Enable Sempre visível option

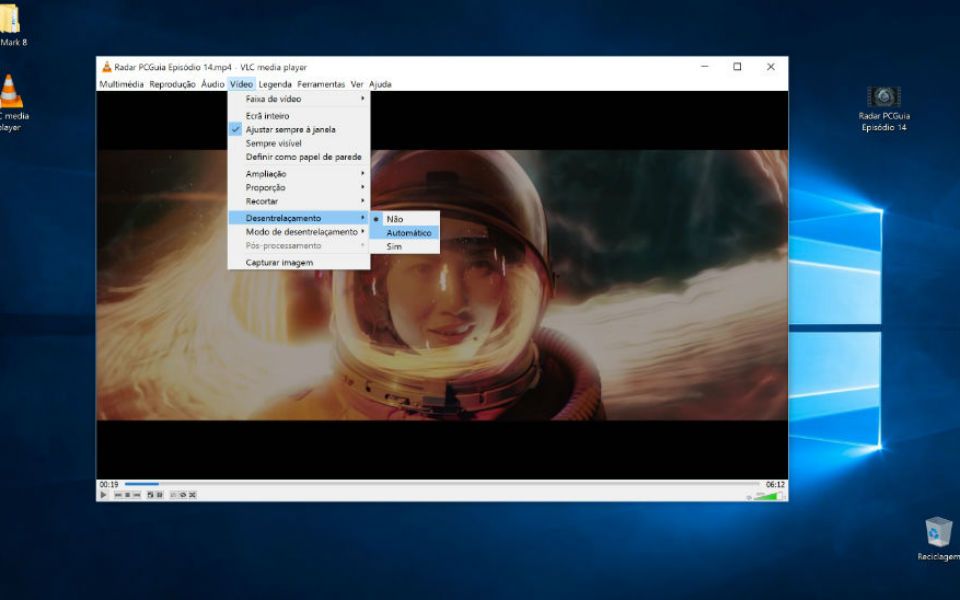pyautogui.click(x=299, y=143)
